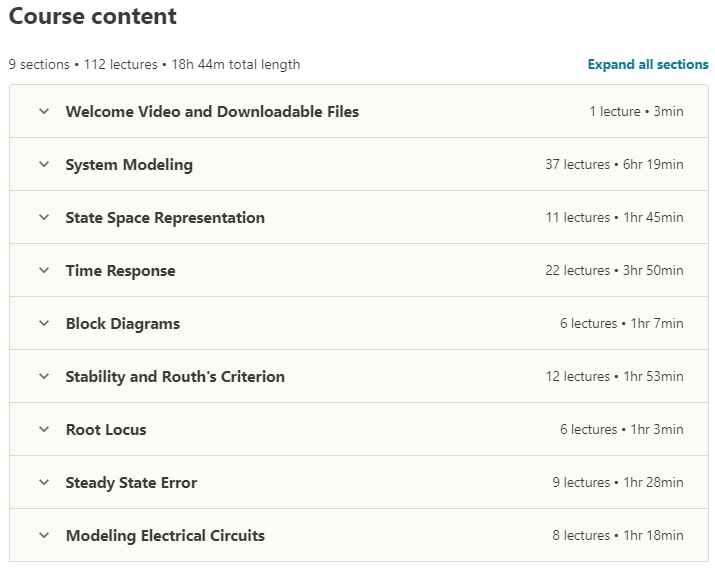Open the Time Response section title
Viewport: 715px width, 568px height.
120,271
